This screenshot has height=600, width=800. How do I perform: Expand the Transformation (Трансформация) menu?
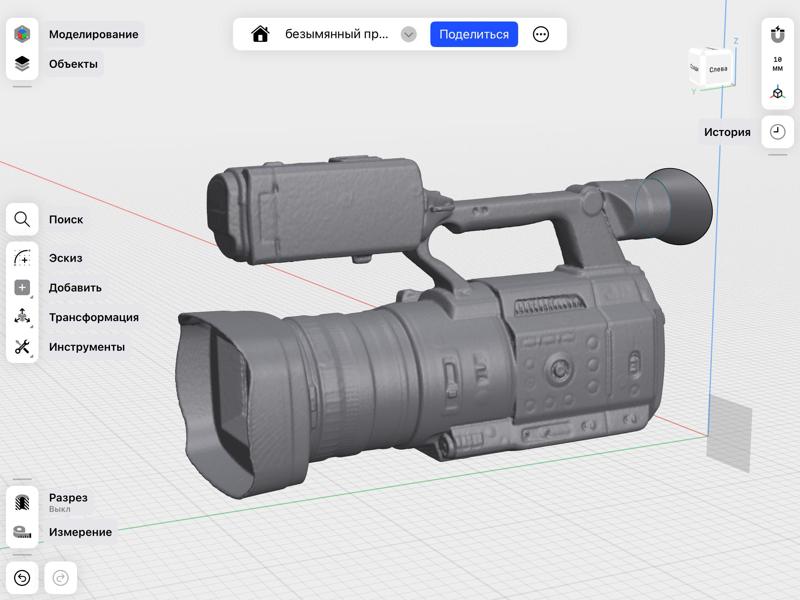click(x=22, y=317)
